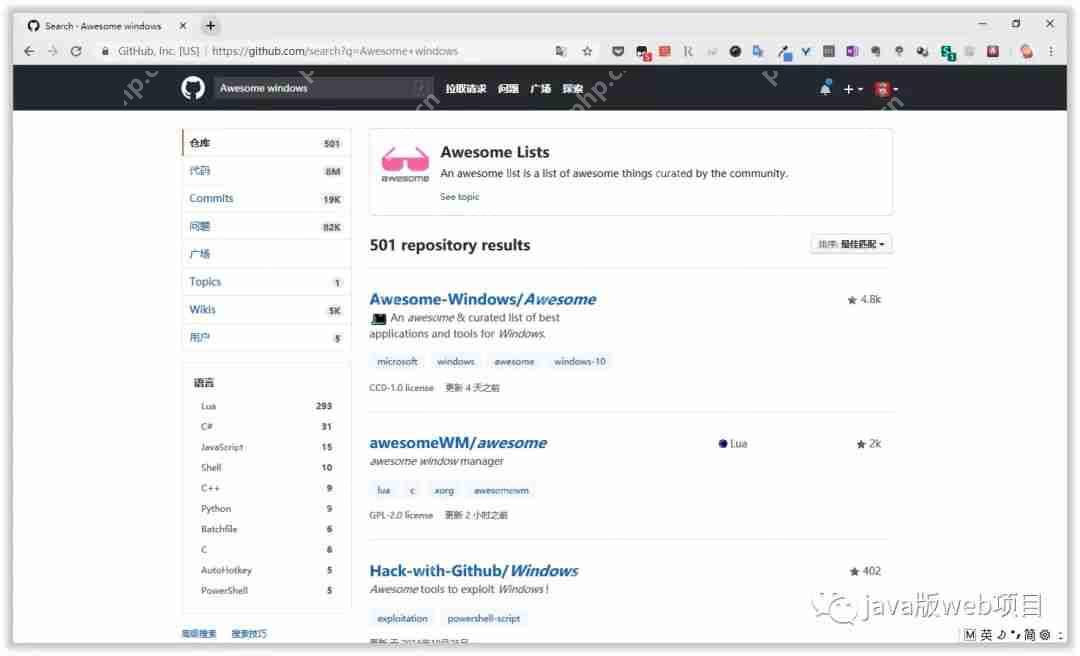Go back to the previous page

point(29,51)
